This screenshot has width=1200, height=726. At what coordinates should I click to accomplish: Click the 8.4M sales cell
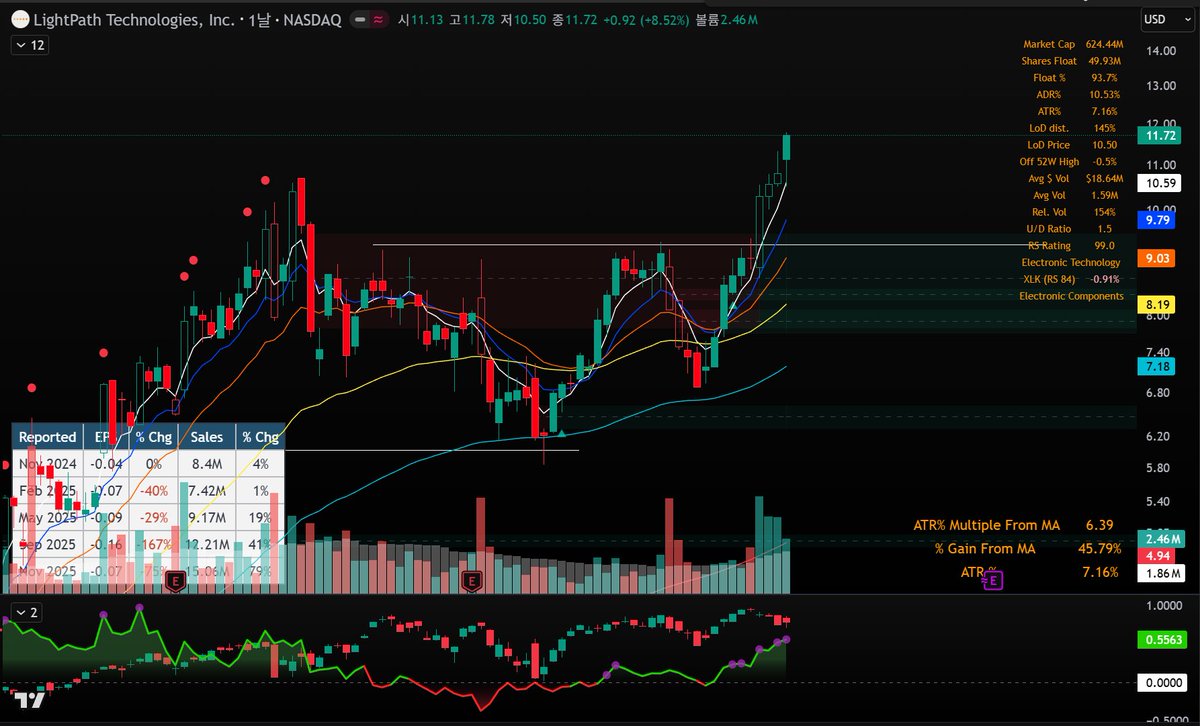[207, 464]
